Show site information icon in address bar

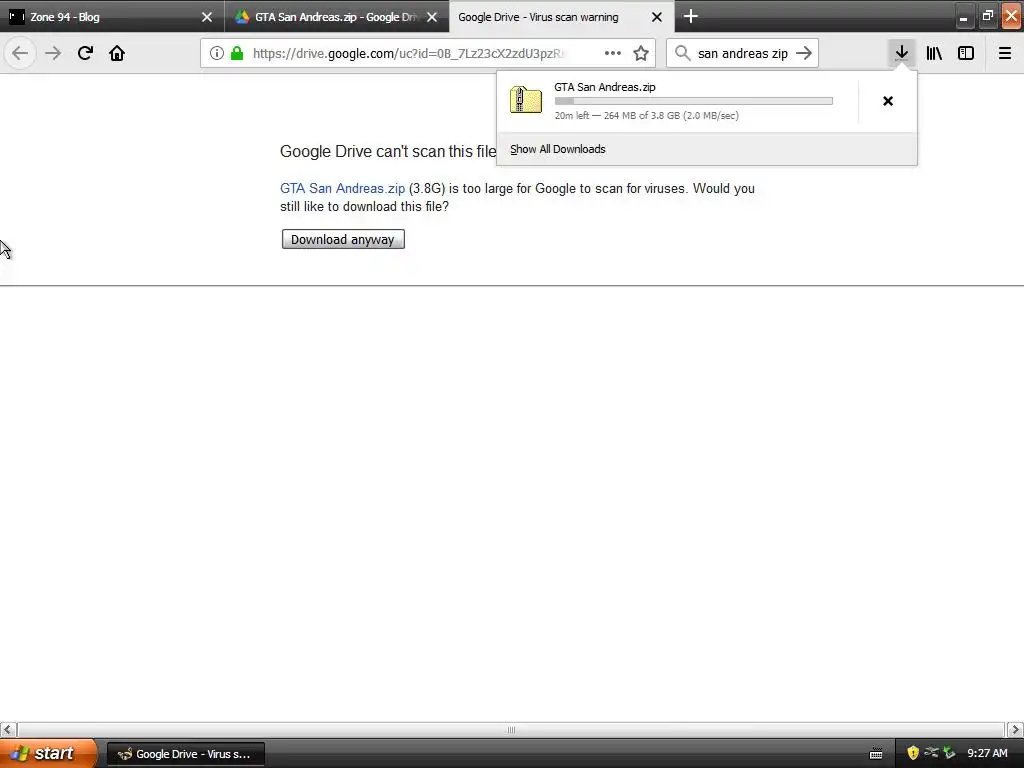(x=217, y=53)
